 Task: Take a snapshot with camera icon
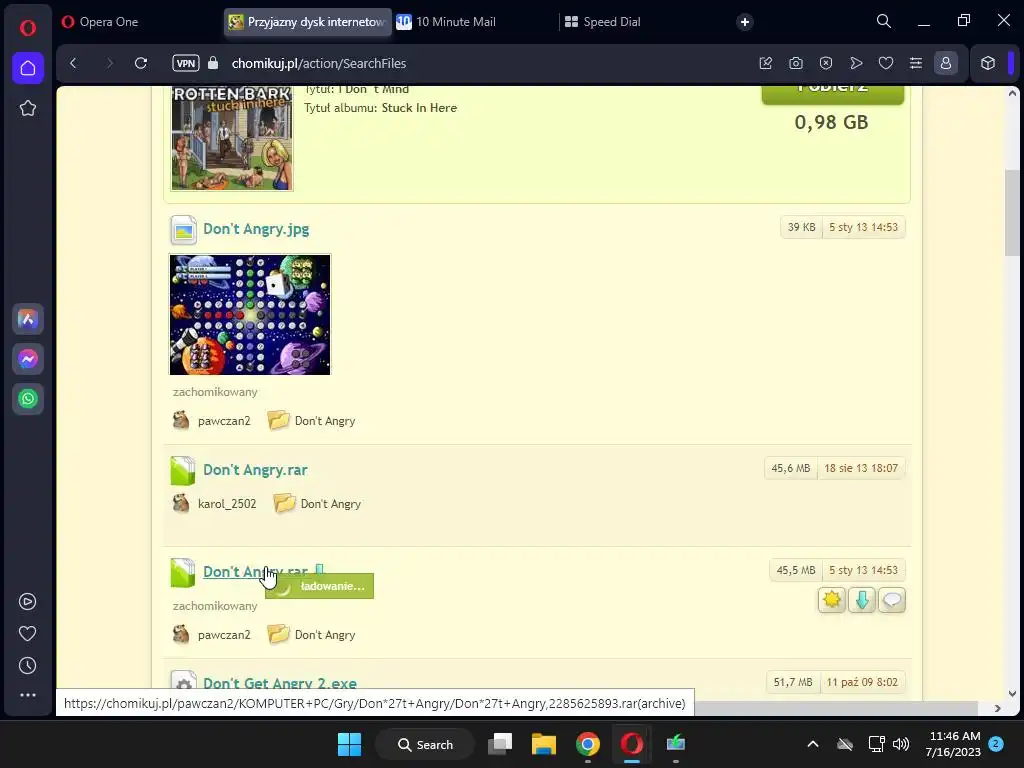coord(795,63)
